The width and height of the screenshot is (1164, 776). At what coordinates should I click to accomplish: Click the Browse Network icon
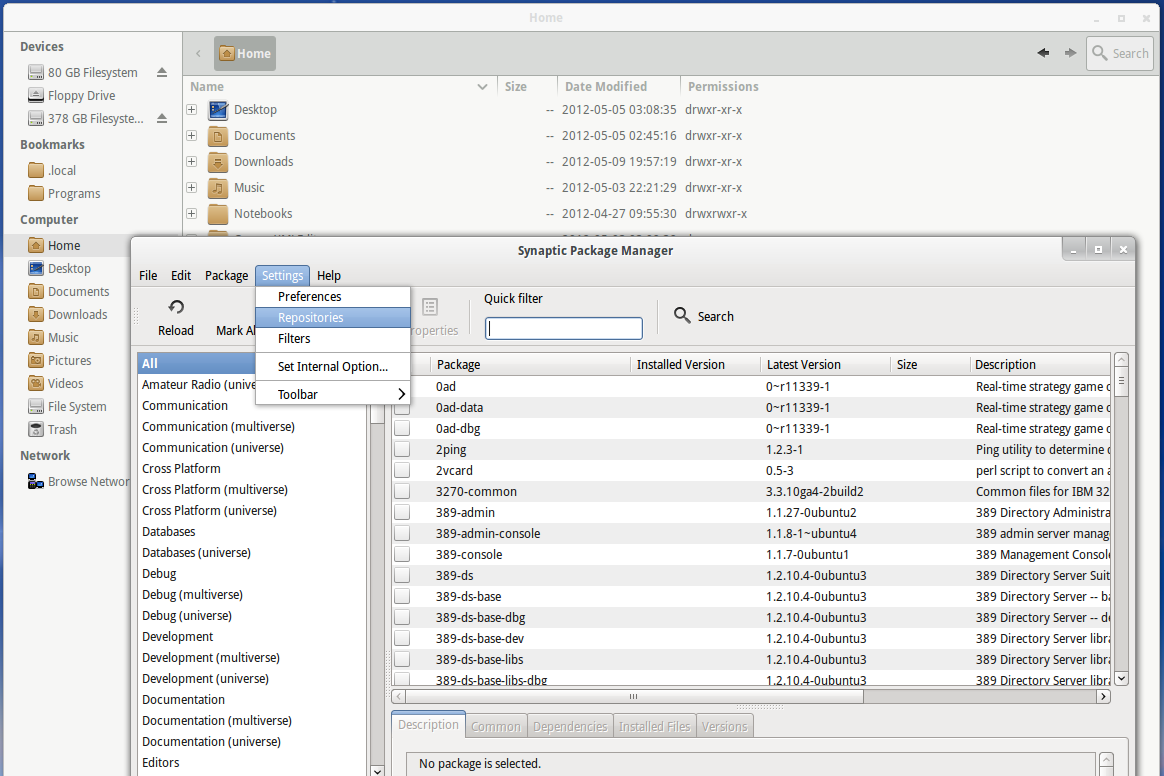tap(36, 481)
